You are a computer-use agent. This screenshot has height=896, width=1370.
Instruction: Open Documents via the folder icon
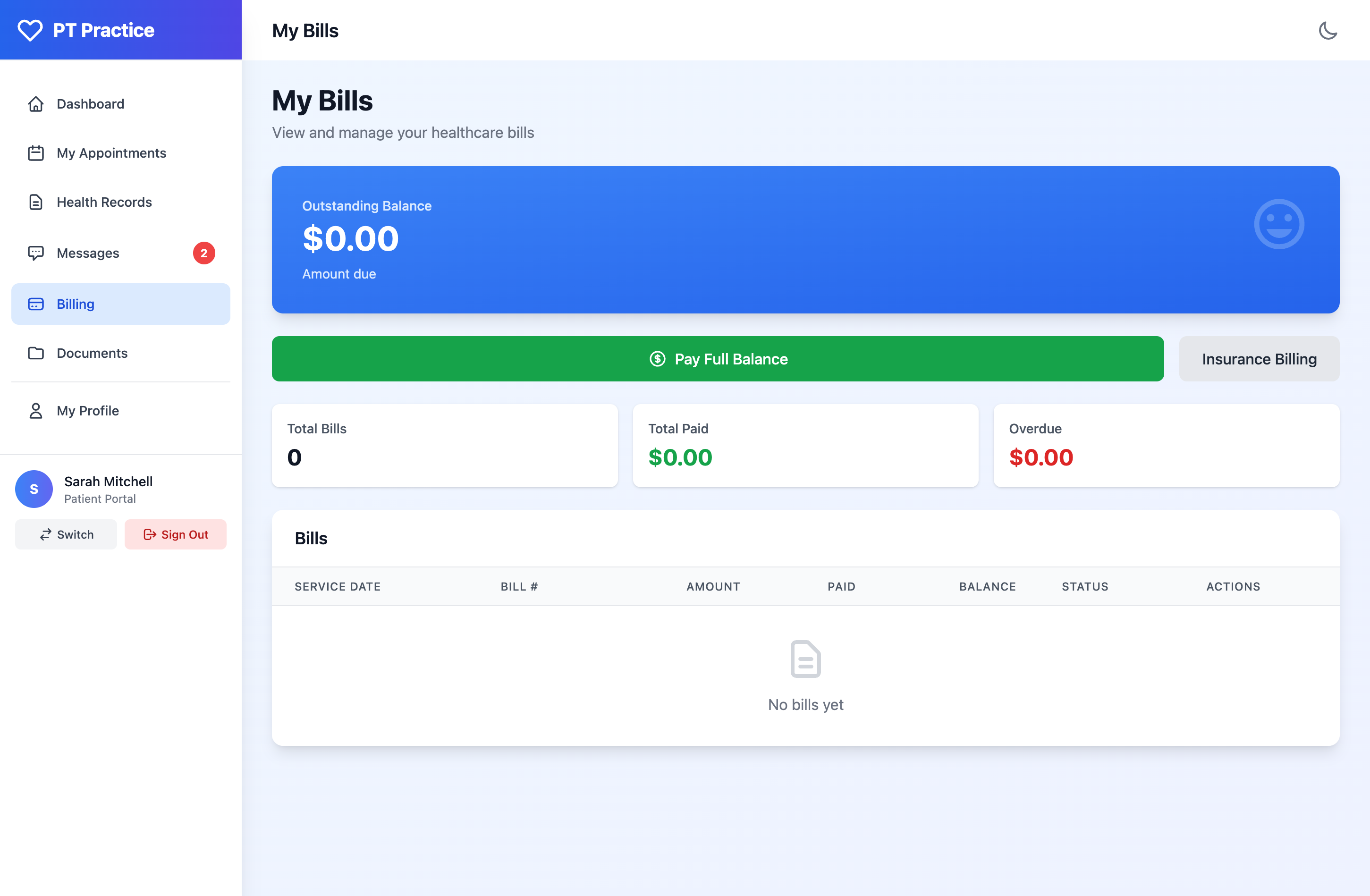pos(36,353)
